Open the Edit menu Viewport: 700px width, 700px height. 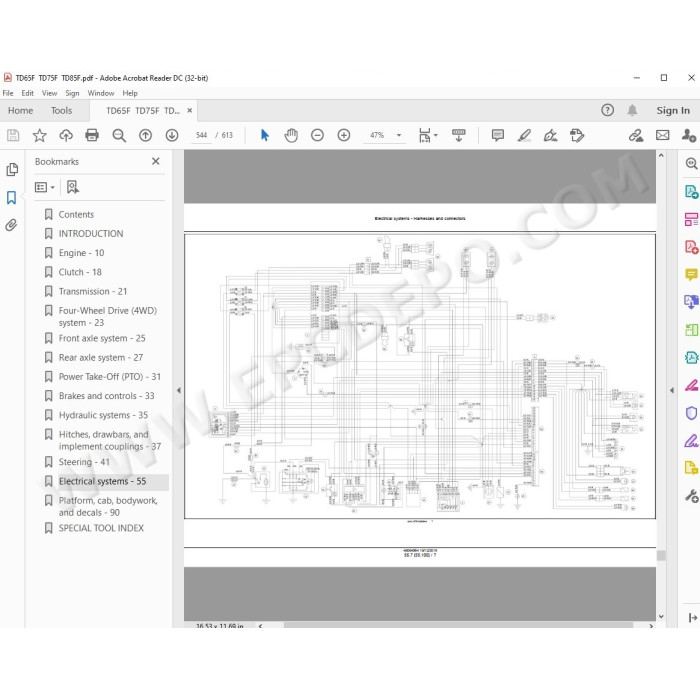coord(27,93)
